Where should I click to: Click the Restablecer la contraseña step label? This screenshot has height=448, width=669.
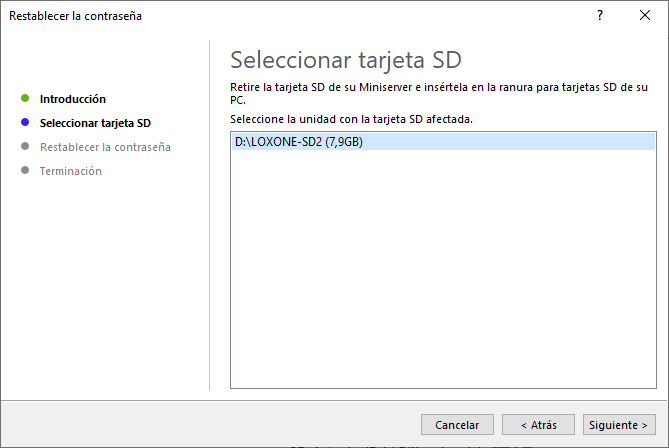[105, 147]
